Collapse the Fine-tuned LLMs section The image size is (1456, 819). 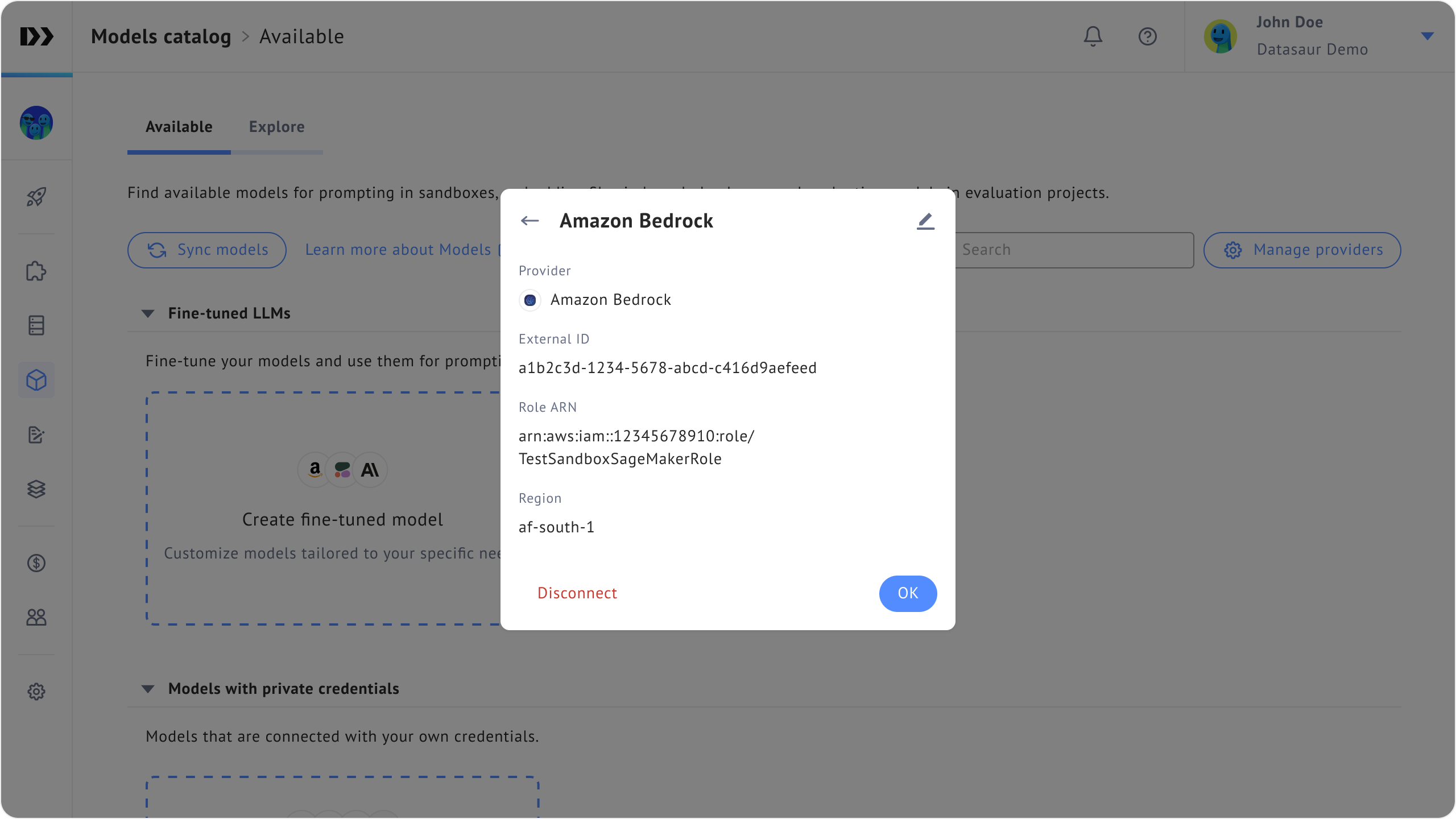148,313
